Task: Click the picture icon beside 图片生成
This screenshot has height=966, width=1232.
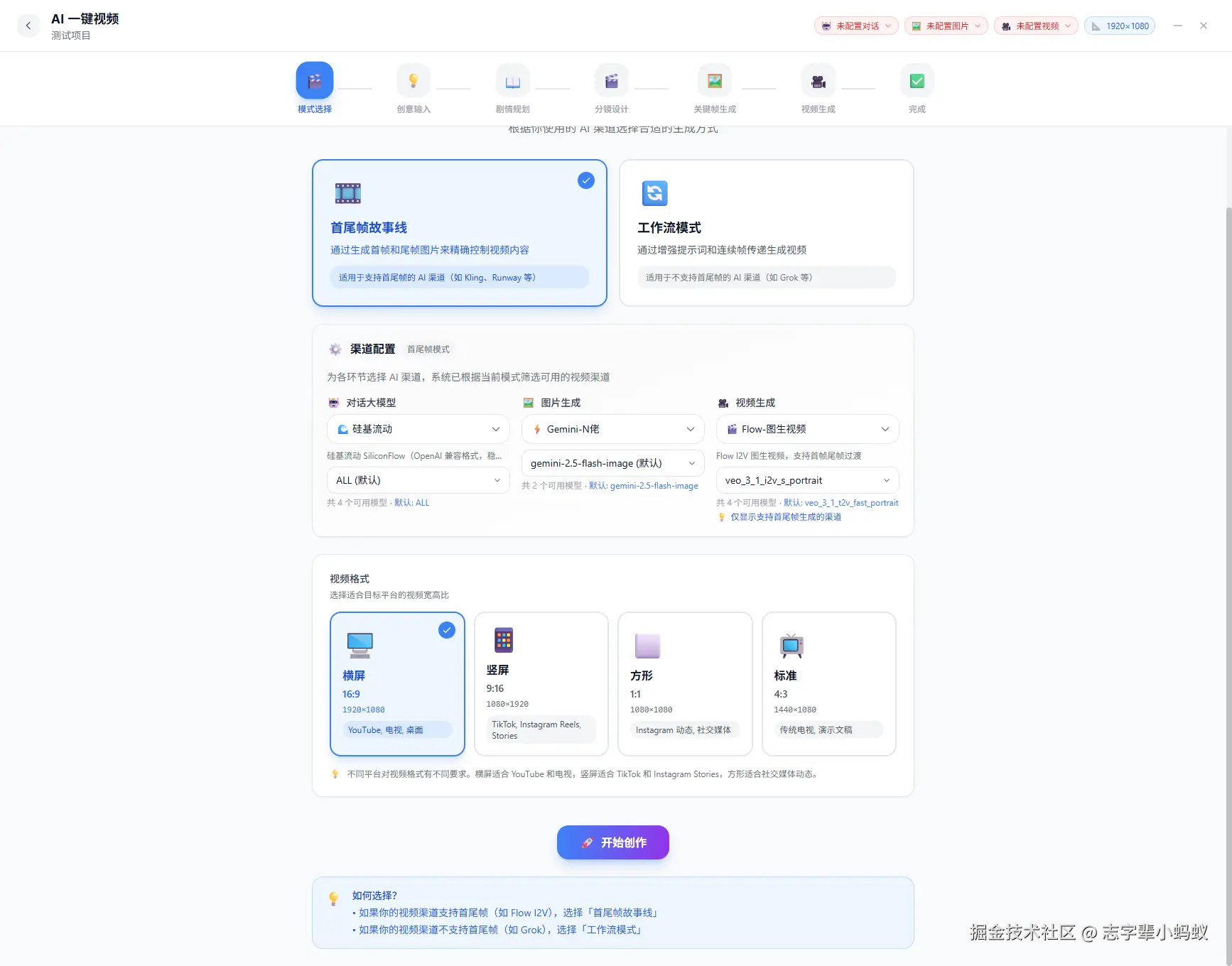Action: (x=529, y=403)
